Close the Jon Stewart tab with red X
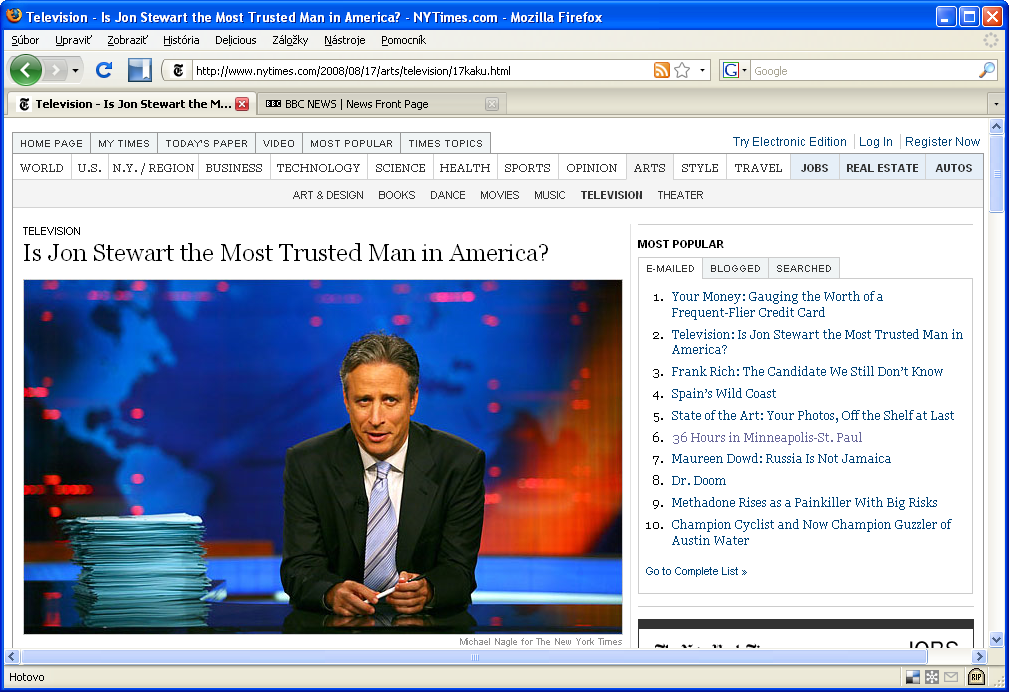Screen dimensions: 1009x692 242,104
